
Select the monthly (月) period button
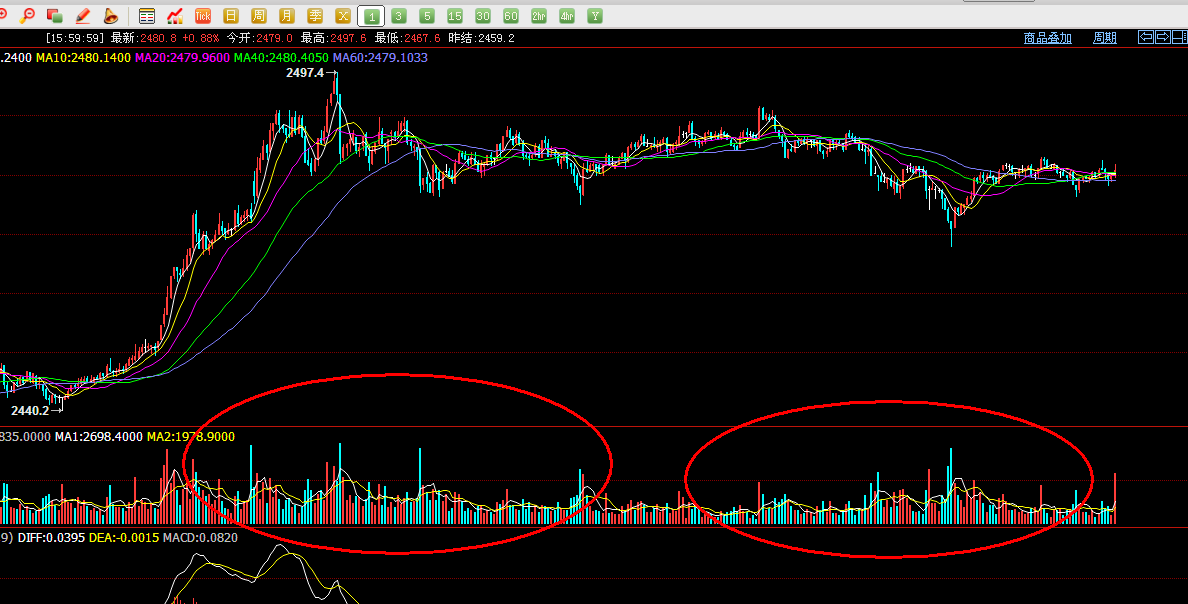tap(286, 16)
